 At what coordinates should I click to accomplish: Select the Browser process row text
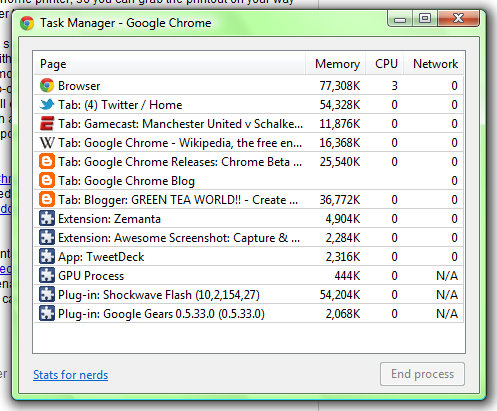79,86
